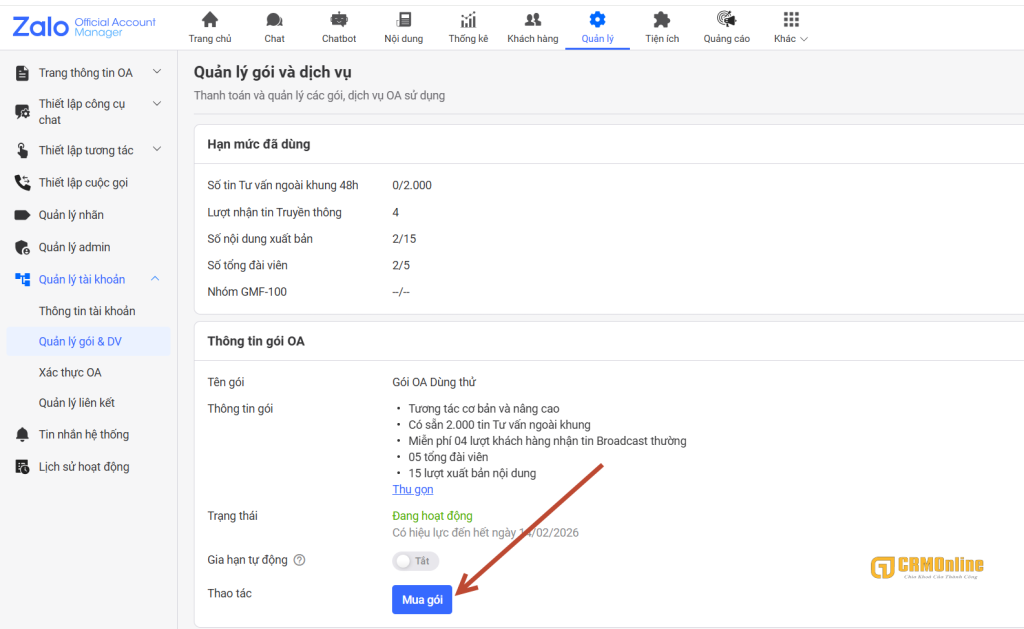Expand Thiết lập công cụ chat menu

[x=156, y=104]
